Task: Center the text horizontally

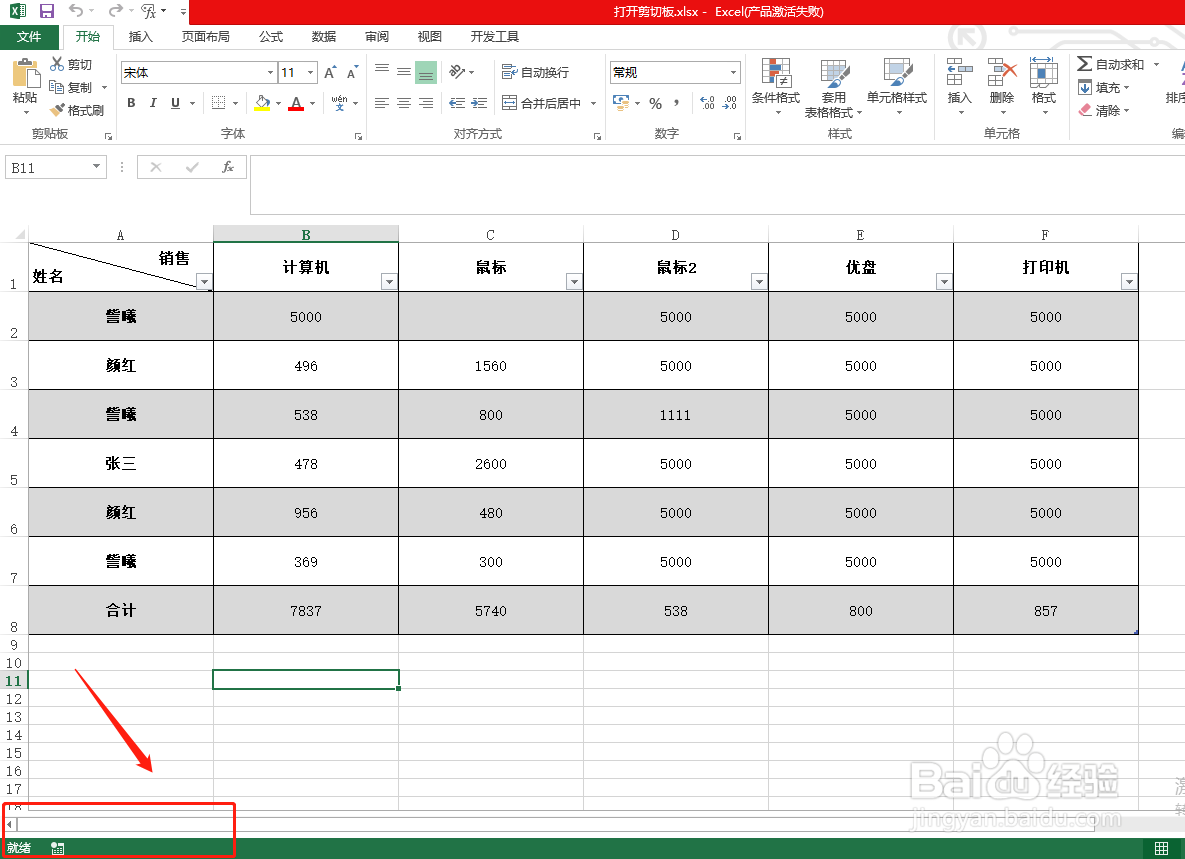Action: click(x=404, y=103)
